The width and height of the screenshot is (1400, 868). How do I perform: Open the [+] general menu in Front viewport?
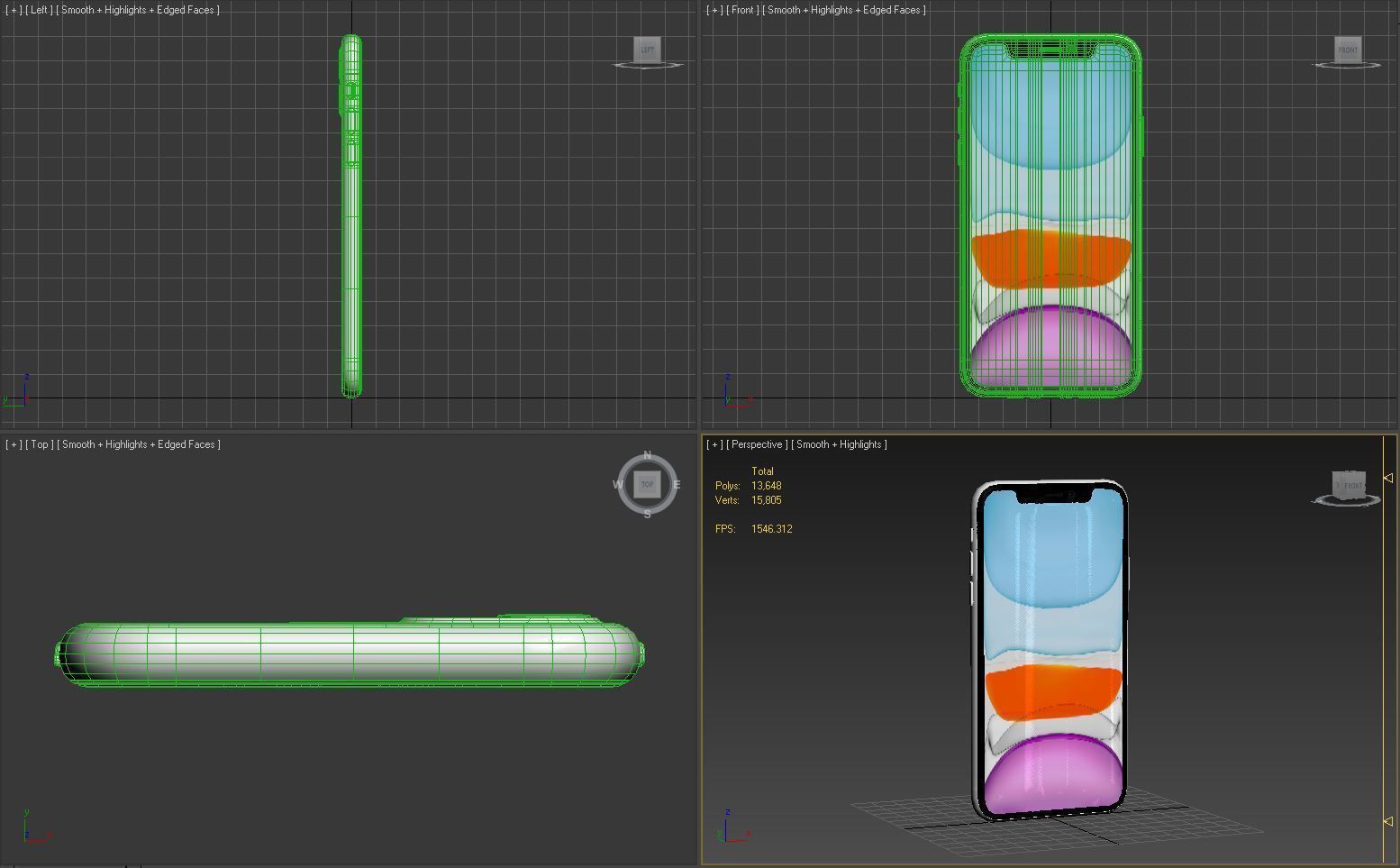714,10
